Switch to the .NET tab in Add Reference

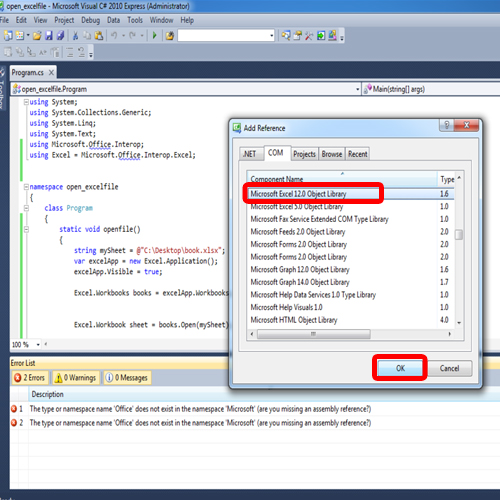[x=250, y=154]
